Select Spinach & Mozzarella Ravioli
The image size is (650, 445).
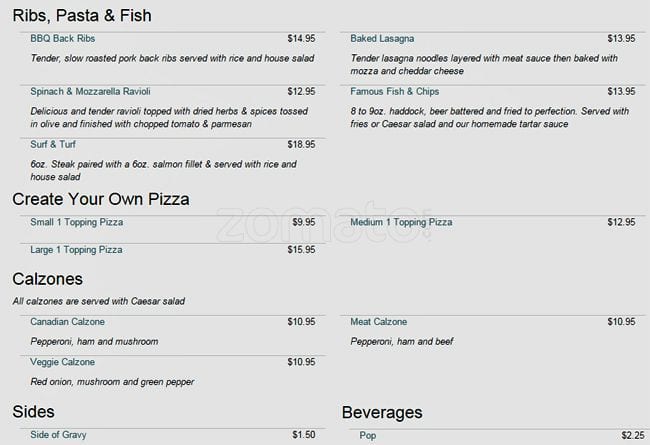click(90, 91)
